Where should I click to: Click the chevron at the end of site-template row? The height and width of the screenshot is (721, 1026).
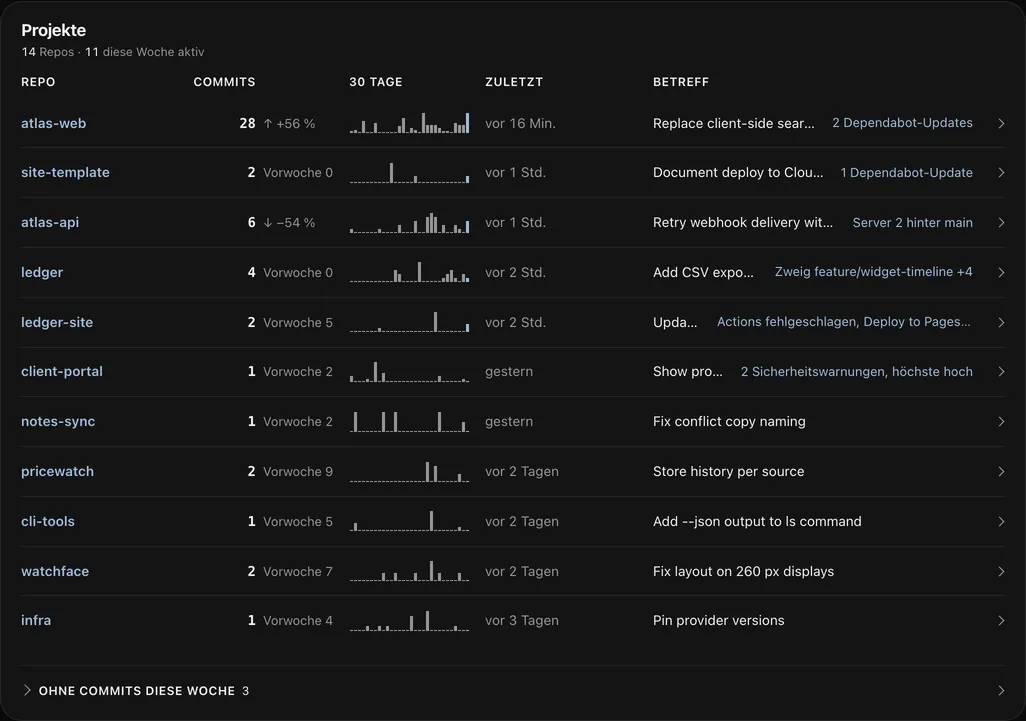point(1001,173)
